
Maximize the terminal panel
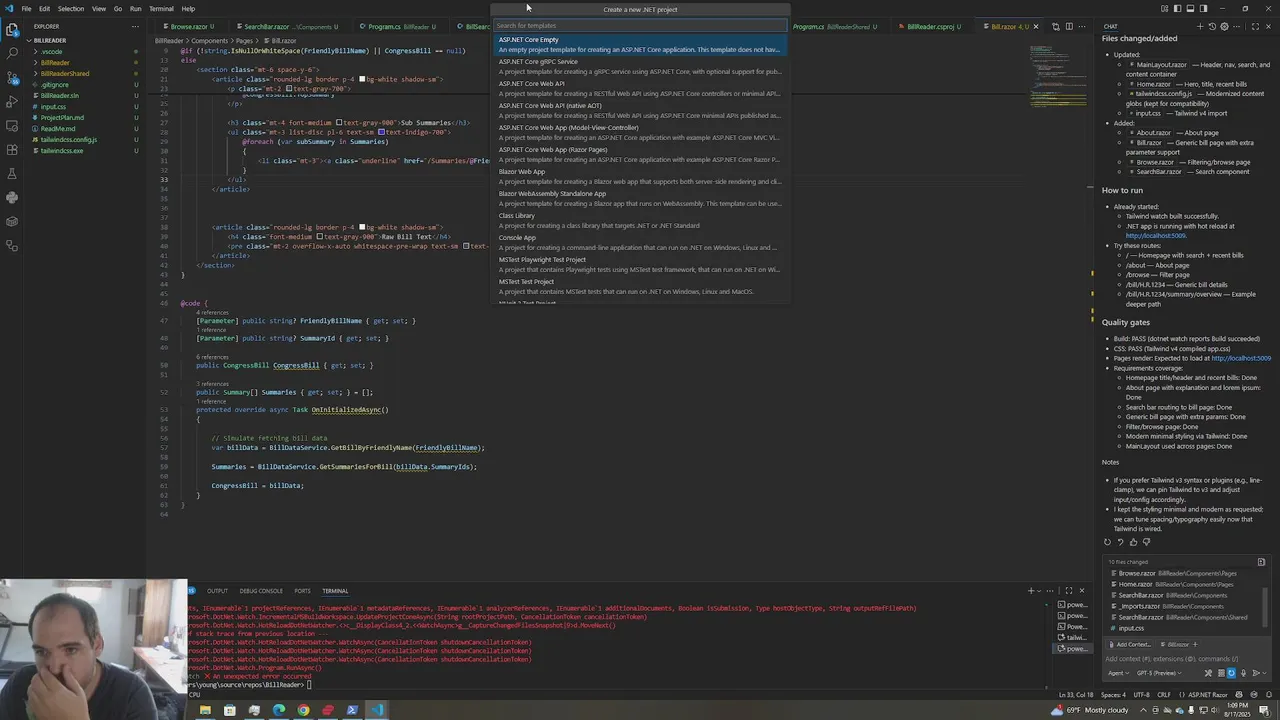pos(1068,591)
